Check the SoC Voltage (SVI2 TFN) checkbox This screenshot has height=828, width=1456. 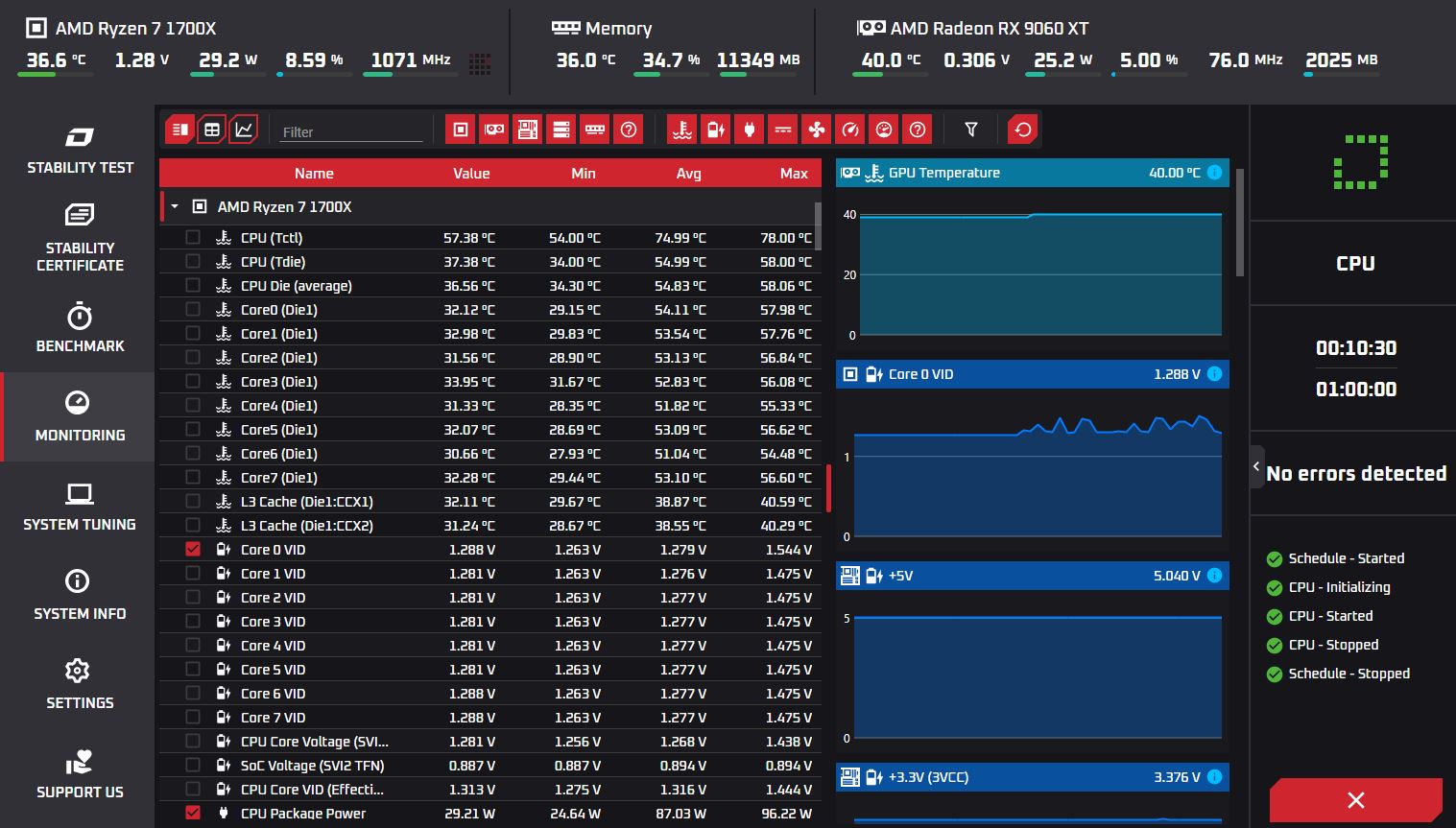pyautogui.click(x=193, y=765)
